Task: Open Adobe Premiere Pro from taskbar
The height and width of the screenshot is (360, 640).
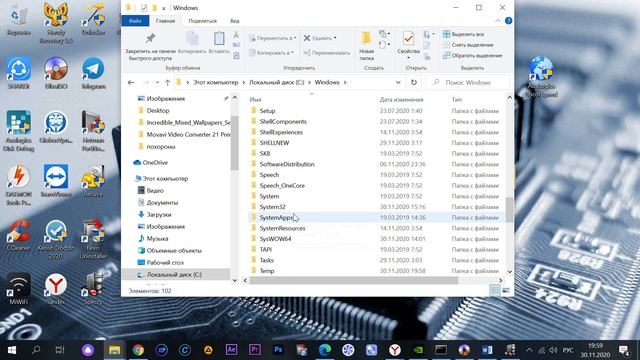Action: point(255,350)
